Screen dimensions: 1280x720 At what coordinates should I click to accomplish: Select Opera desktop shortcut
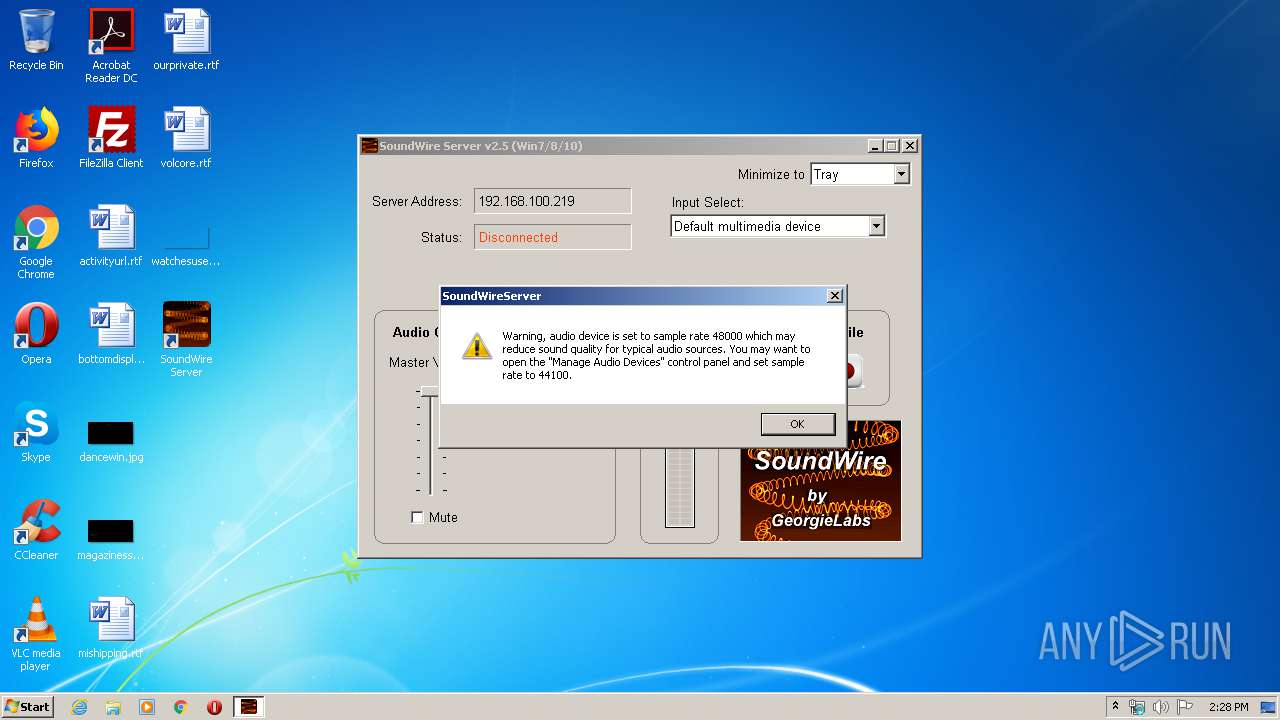click(36, 334)
